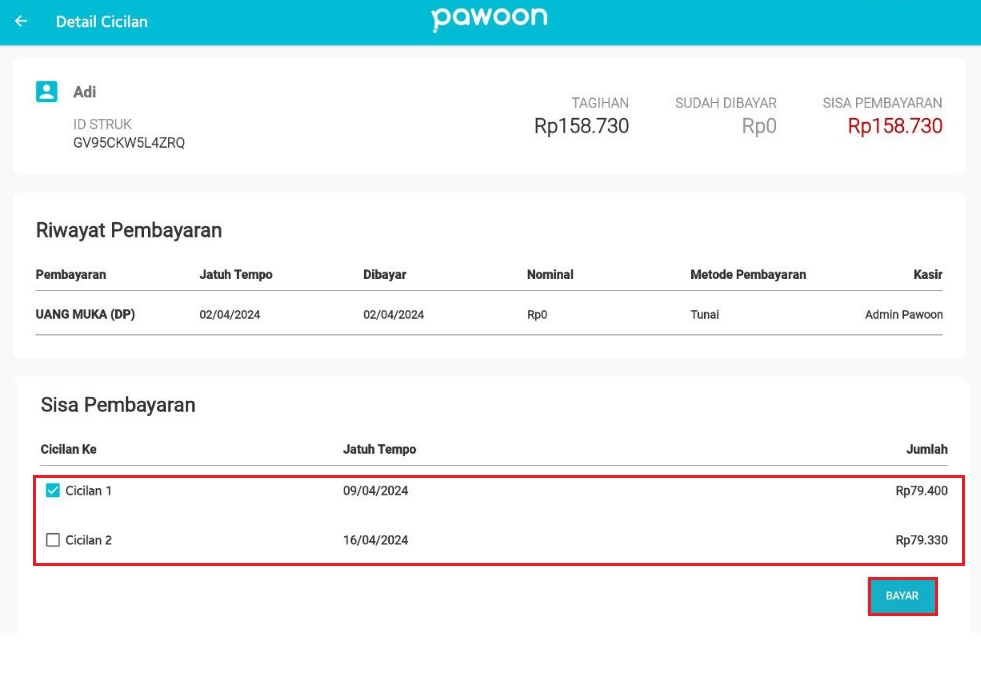Screen dimensions: 981x677
Task: Click the Cicilan 1 due date 09/04/2024
Action: point(376,491)
